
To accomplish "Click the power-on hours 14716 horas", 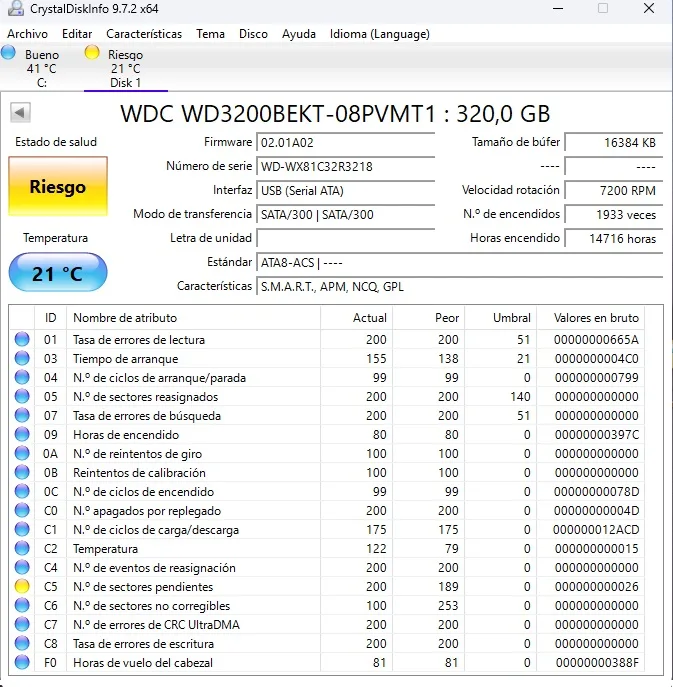I will (x=613, y=239).
